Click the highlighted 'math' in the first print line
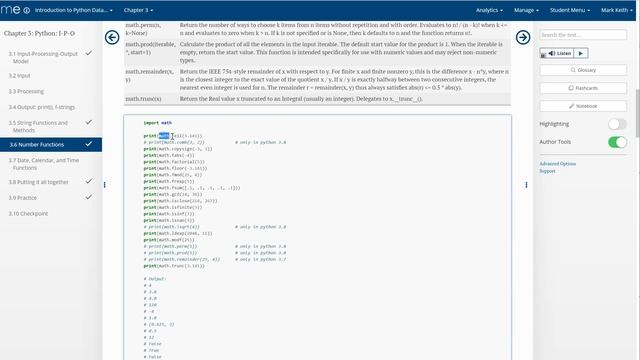Viewport: 640px width, 360px height. 164,136
